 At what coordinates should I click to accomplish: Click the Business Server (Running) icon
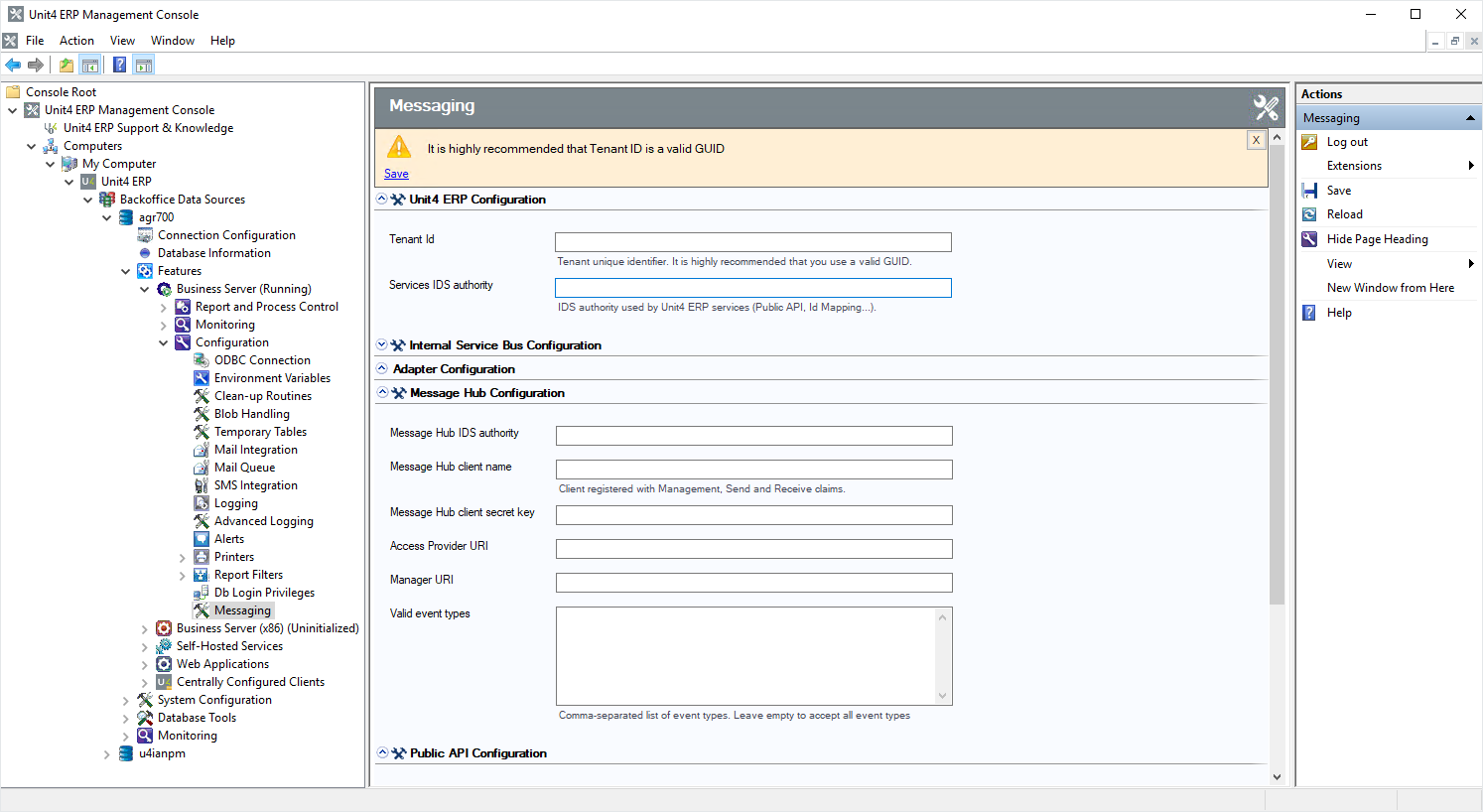pyautogui.click(x=164, y=289)
